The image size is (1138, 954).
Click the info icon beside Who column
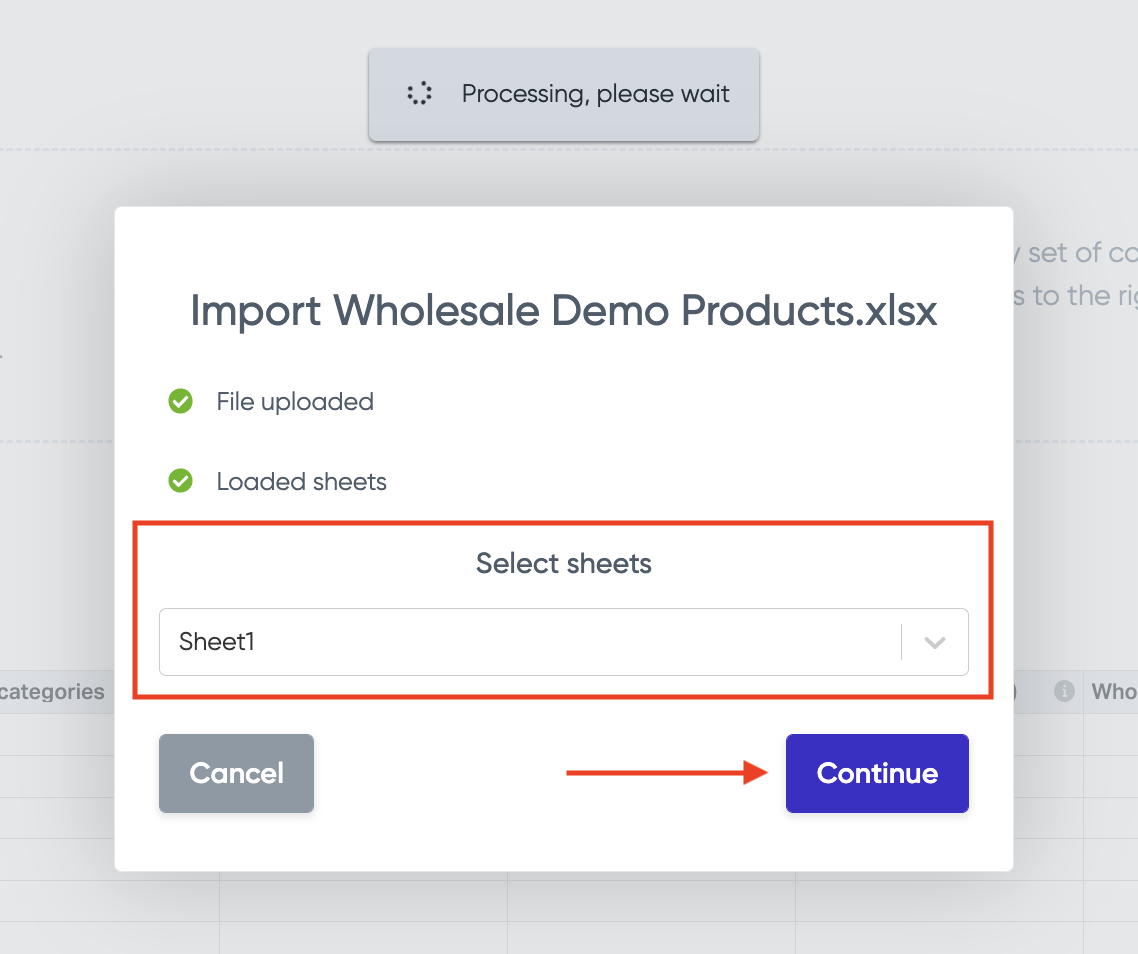tap(1064, 691)
